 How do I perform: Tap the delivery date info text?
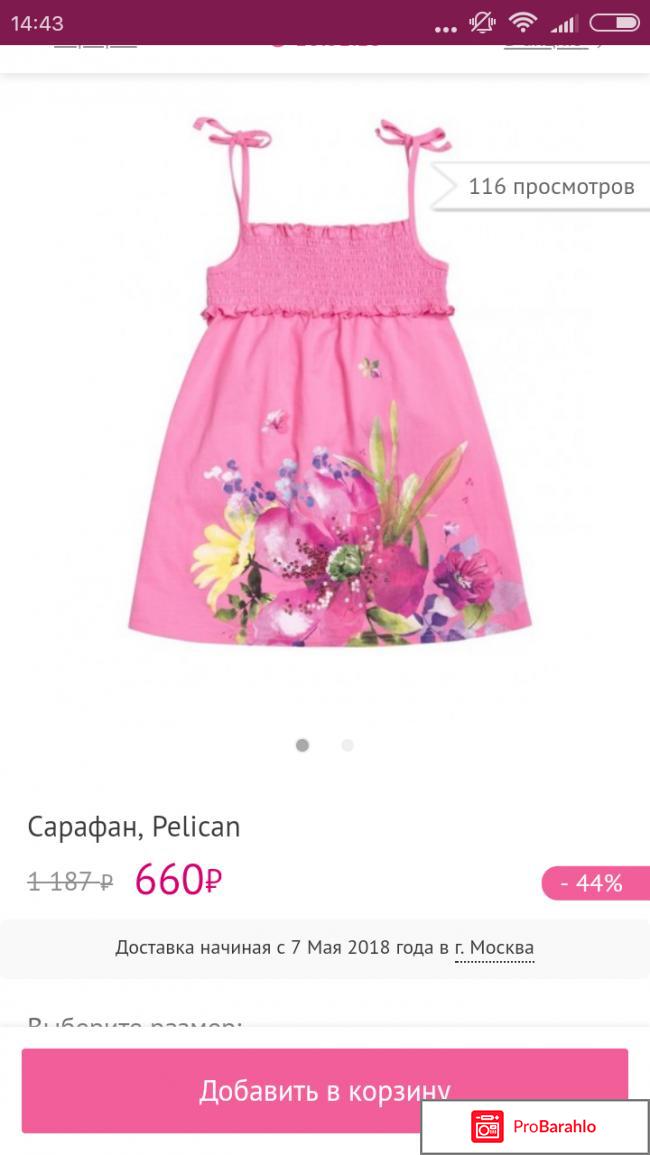(x=324, y=947)
